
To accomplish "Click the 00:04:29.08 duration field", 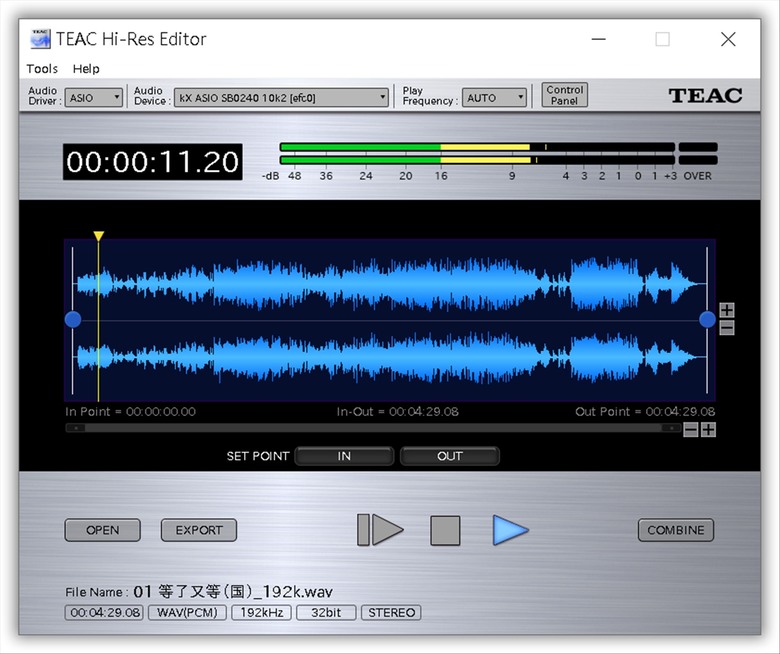I will [104, 612].
